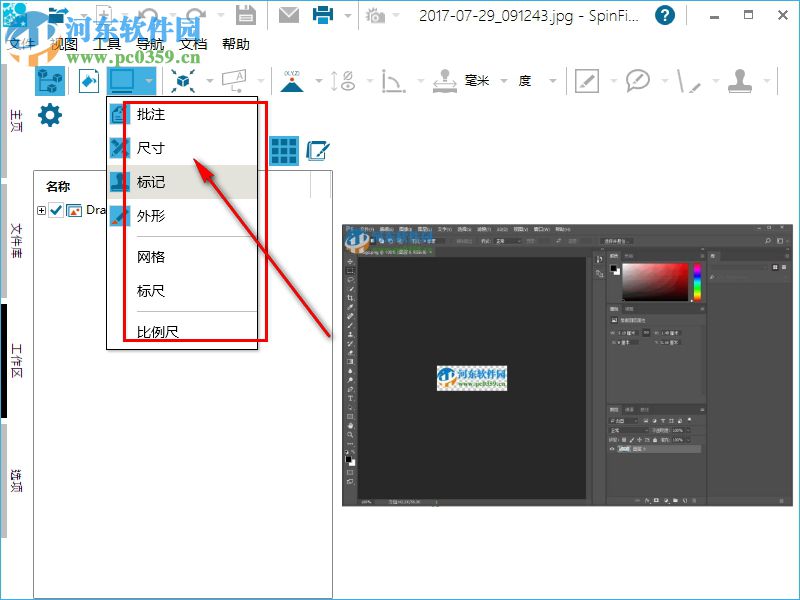
Task: Toggle the checkbox next to Dra item
Action: point(56,210)
